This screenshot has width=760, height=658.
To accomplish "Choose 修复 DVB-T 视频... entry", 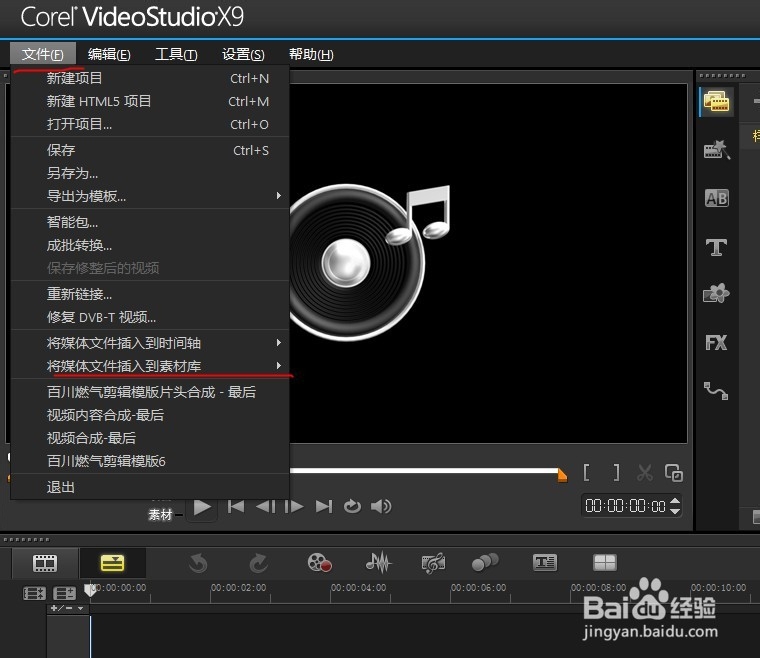I will 149,317.
